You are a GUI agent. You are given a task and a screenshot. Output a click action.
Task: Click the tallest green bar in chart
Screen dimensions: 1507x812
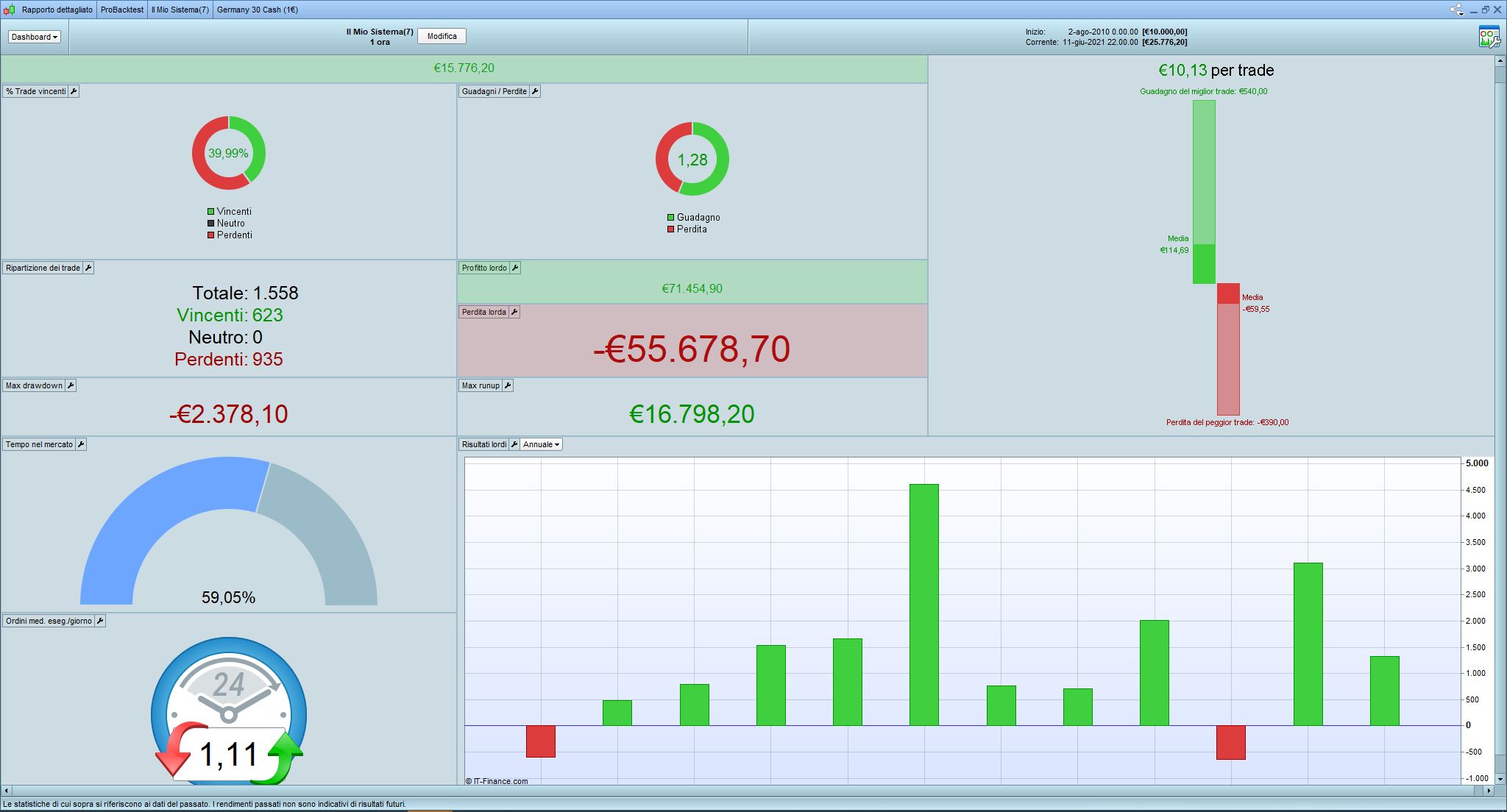click(x=923, y=603)
